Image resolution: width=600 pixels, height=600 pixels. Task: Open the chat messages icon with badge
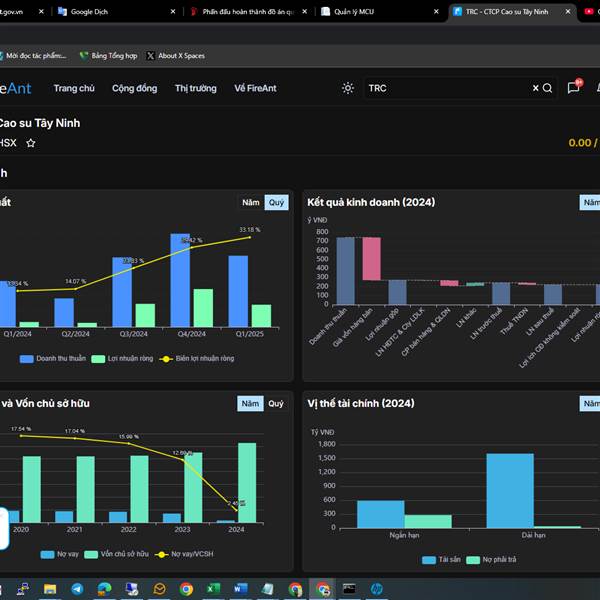coord(574,88)
